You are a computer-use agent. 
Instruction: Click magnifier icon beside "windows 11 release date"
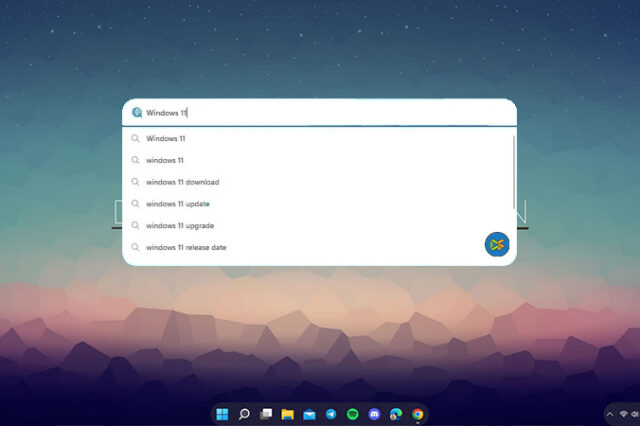pos(135,247)
